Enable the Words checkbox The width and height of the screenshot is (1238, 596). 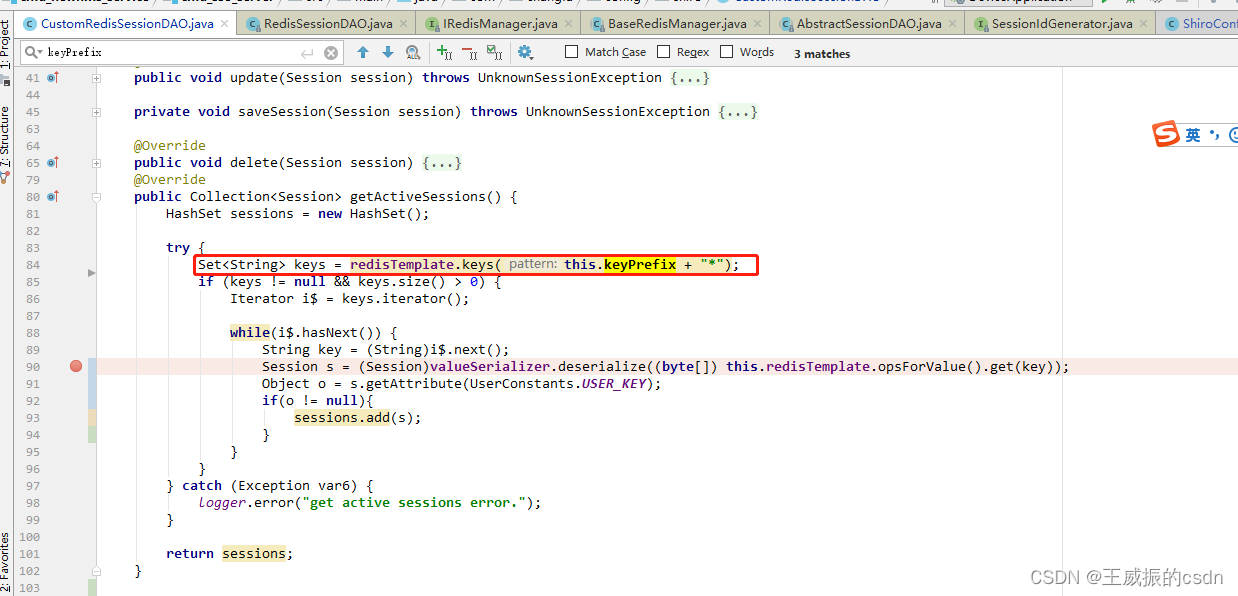727,52
